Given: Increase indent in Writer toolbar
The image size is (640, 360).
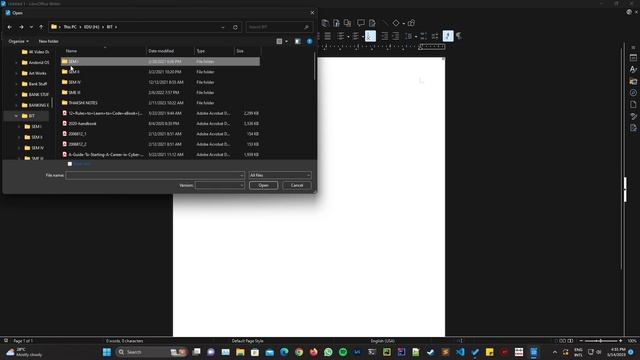Looking at the screenshot, I should pos(384,36).
